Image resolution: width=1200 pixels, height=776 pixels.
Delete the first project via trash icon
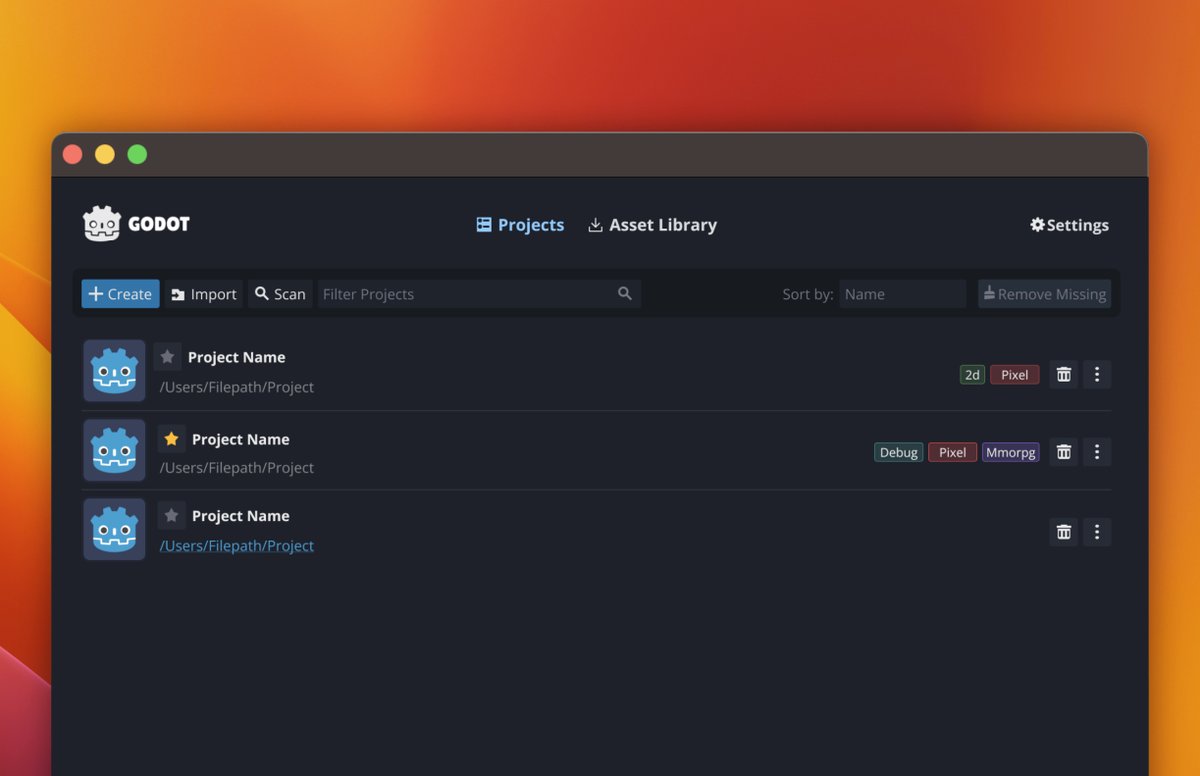1063,374
